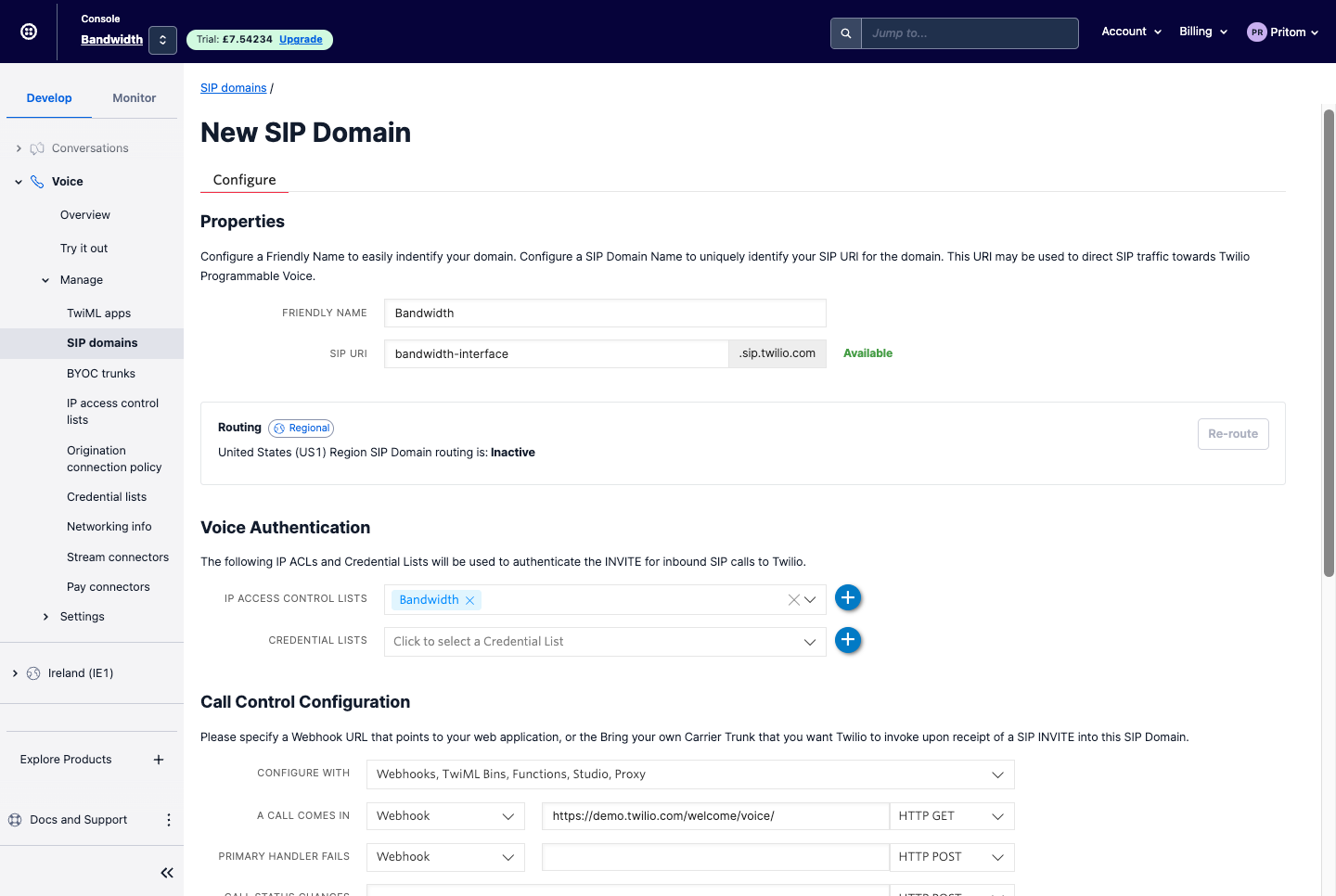Viewport: 1336px width, 896px height.
Task: Click the Re-route button
Action: pos(1233,434)
